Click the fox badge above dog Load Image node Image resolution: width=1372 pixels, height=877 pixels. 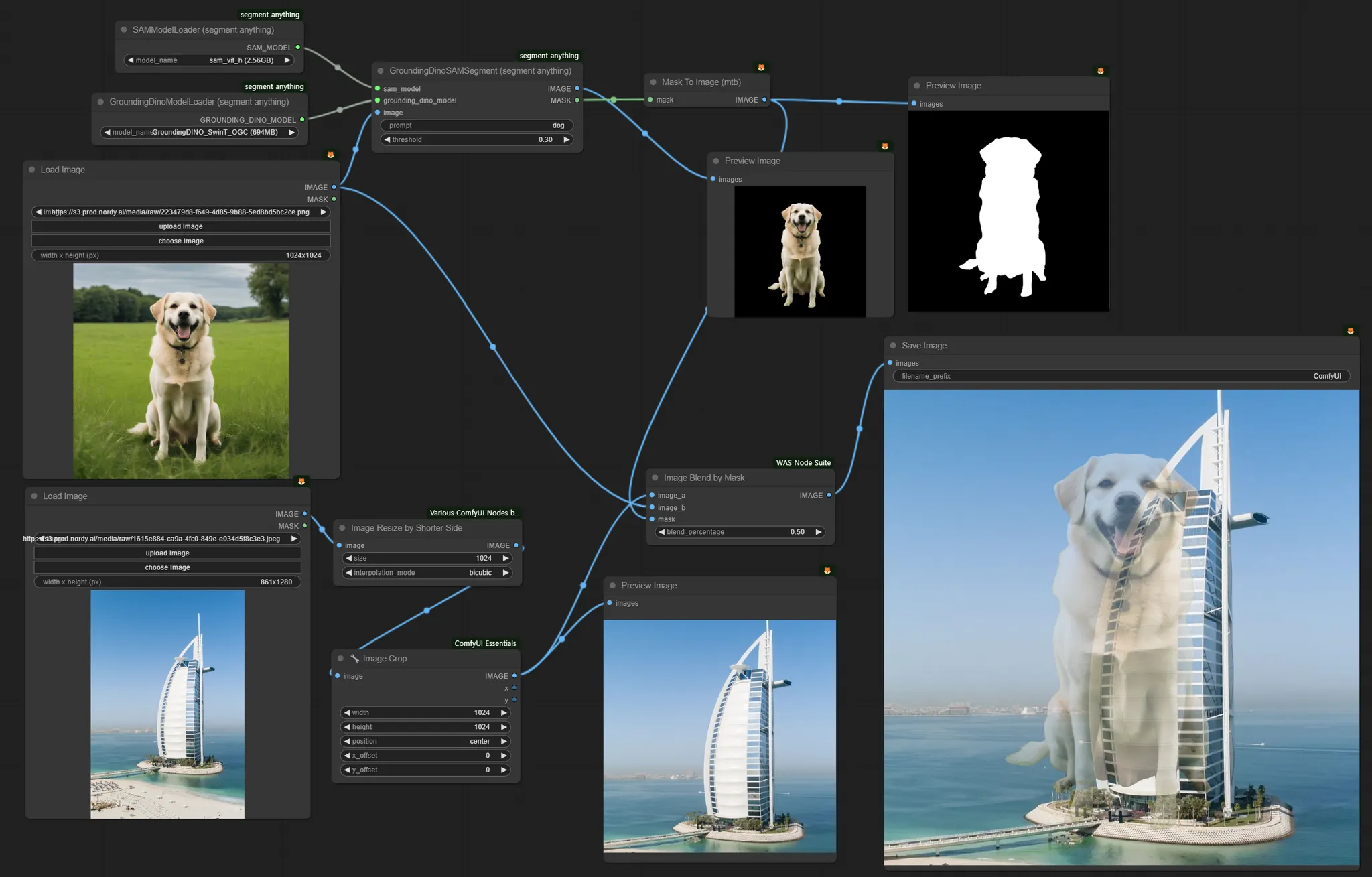pyautogui.click(x=330, y=155)
